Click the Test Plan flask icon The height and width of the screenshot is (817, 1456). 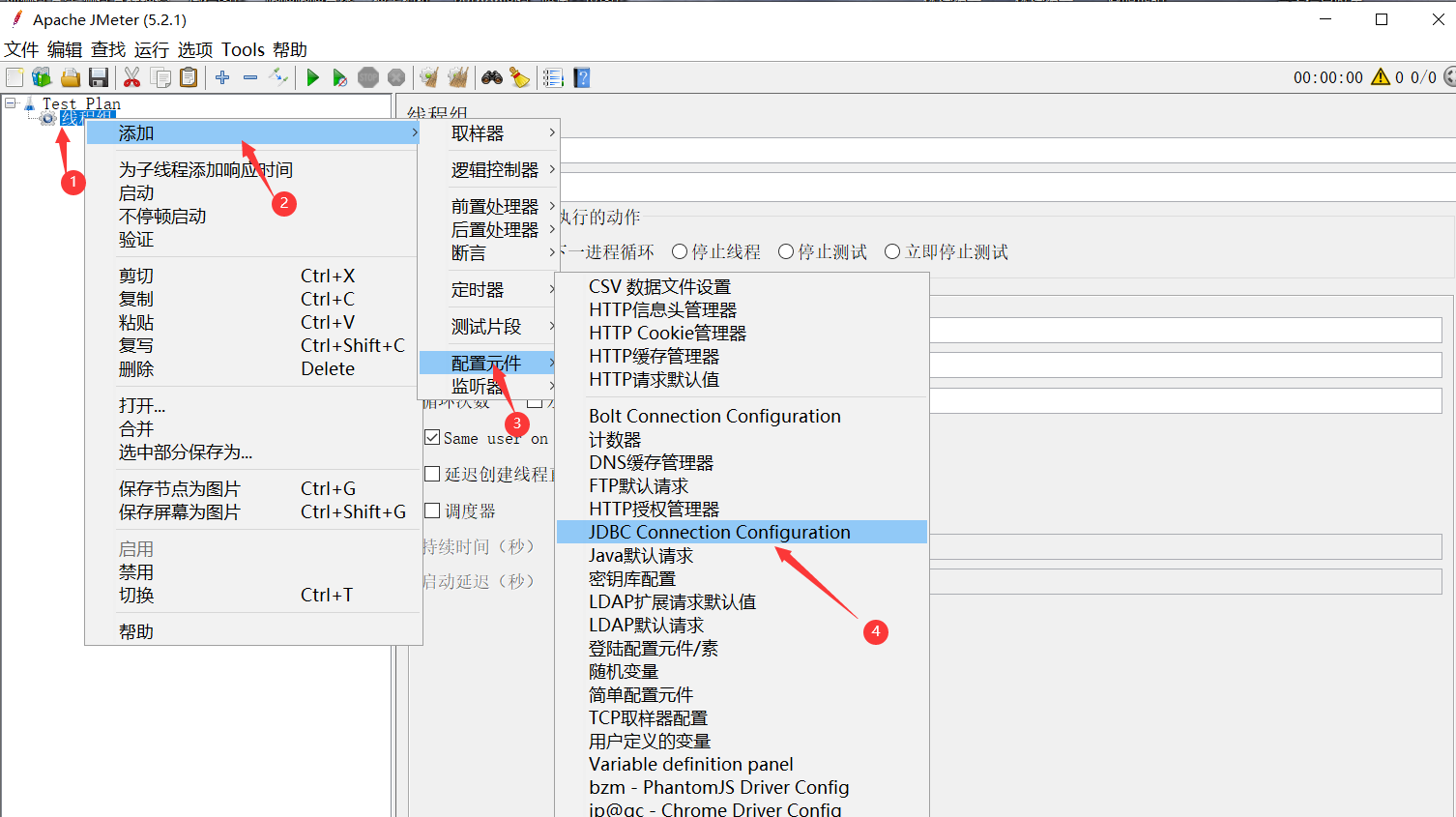tap(30, 102)
